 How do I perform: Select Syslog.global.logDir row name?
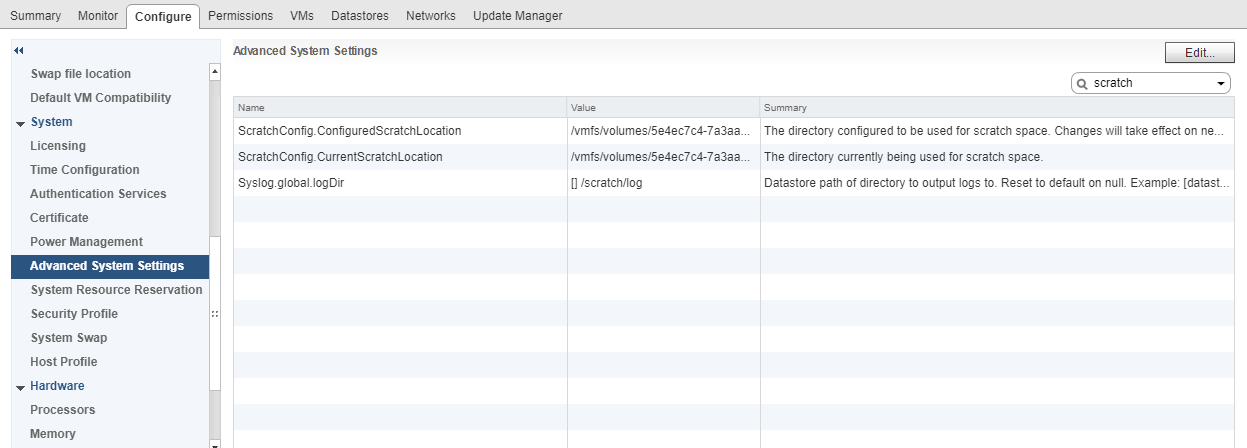[x=291, y=183]
